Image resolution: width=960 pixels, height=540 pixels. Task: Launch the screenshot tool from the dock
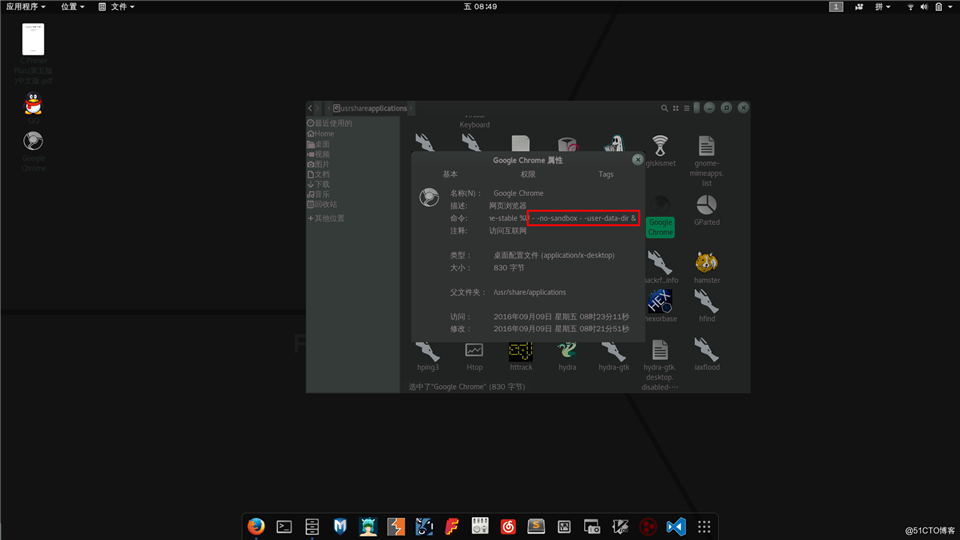click(592, 527)
